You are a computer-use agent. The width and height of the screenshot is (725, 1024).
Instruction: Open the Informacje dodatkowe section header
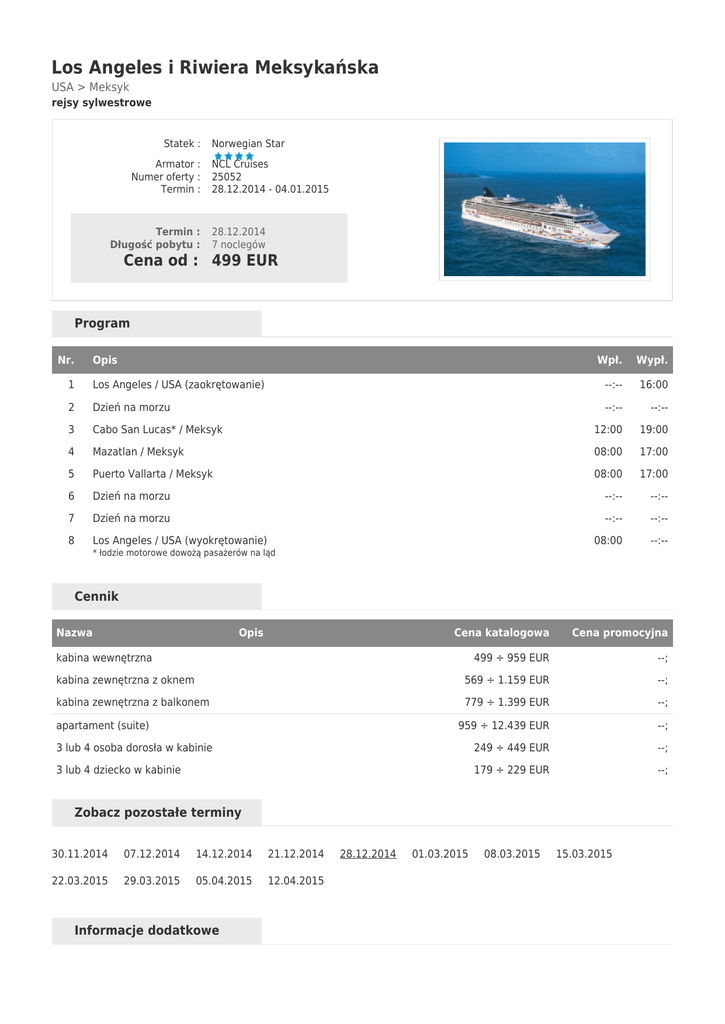coord(147,931)
